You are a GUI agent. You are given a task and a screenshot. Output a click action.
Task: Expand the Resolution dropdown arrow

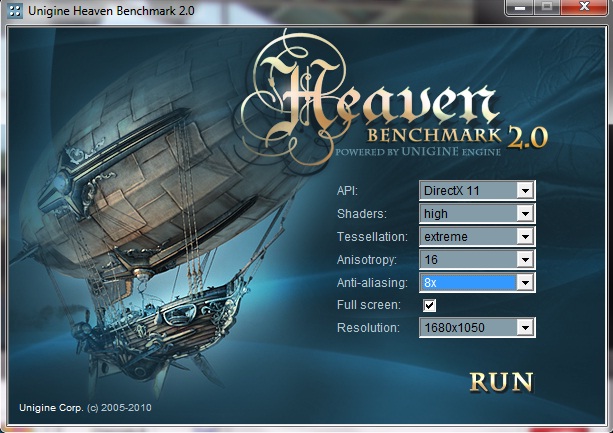[x=525, y=327]
